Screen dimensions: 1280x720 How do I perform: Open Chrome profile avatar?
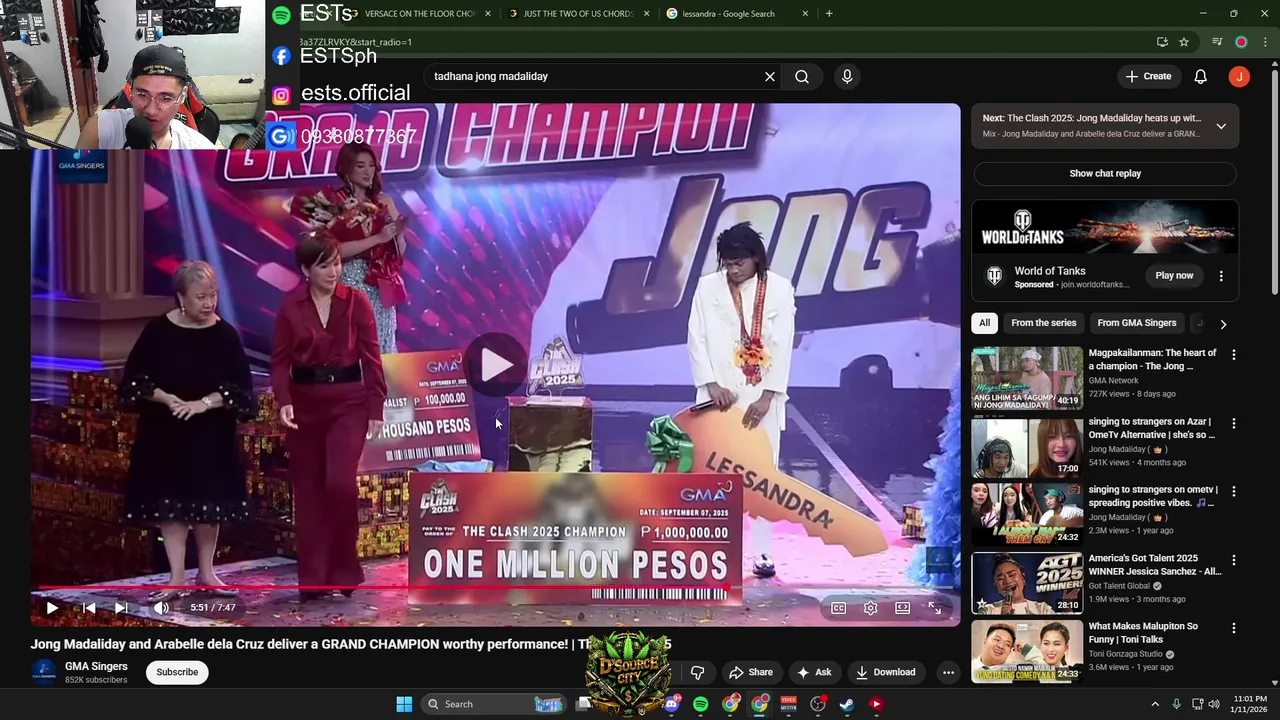[1241, 42]
